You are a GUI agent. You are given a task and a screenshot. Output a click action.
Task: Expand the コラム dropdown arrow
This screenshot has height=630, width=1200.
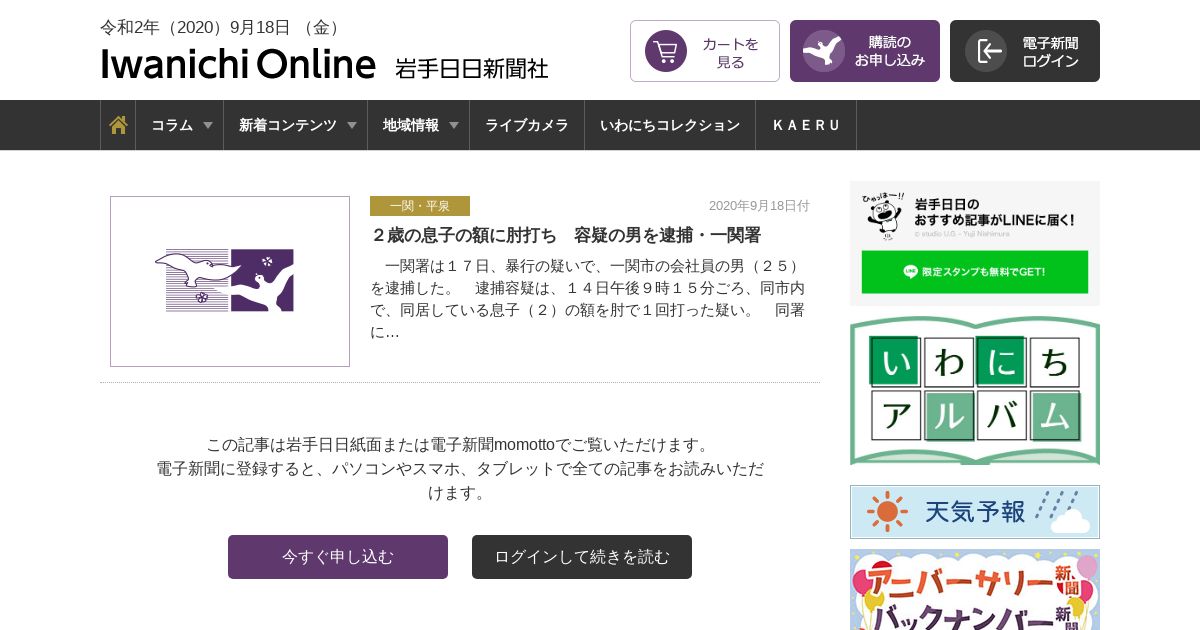point(208,125)
